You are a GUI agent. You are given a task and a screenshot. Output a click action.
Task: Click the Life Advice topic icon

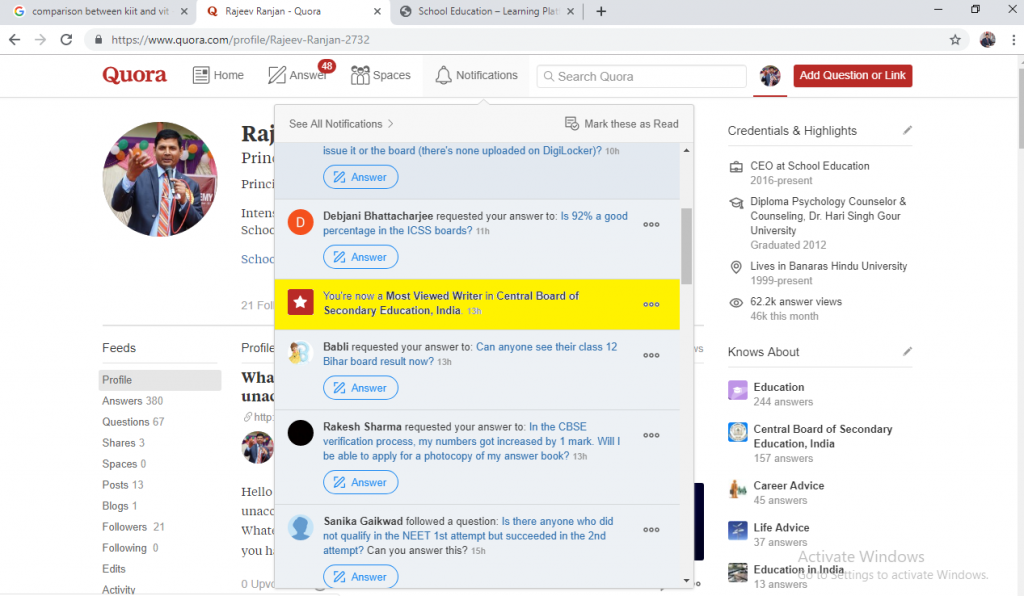[x=737, y=530]
